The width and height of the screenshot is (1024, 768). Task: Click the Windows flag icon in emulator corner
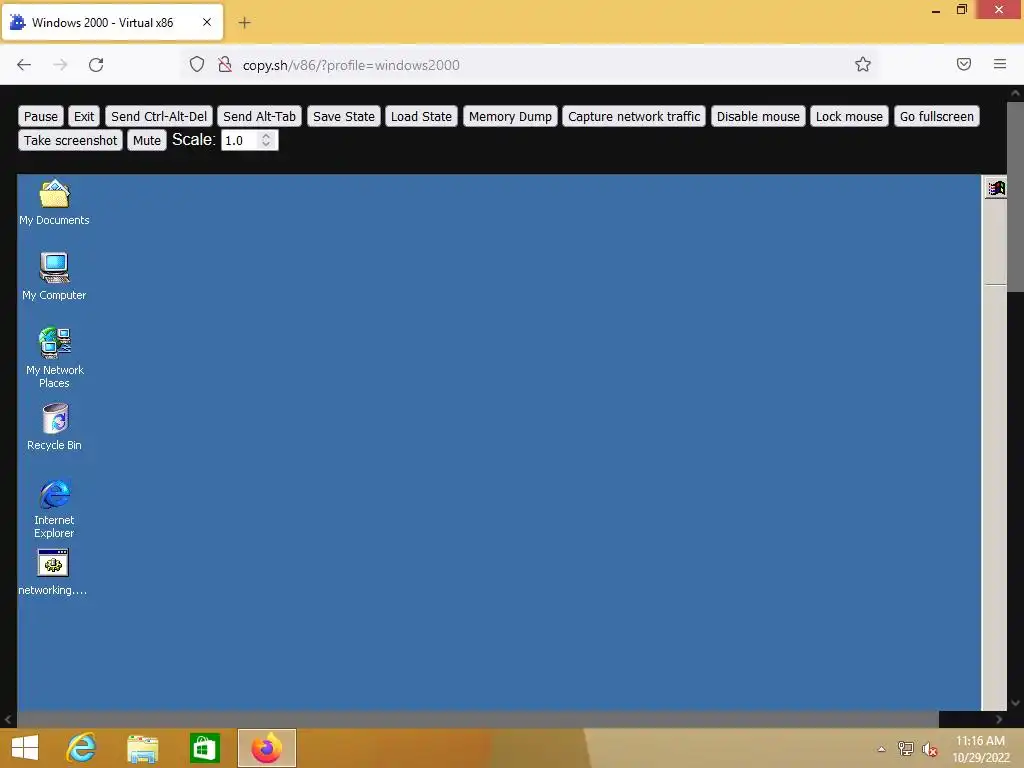(x=996, y=188)
